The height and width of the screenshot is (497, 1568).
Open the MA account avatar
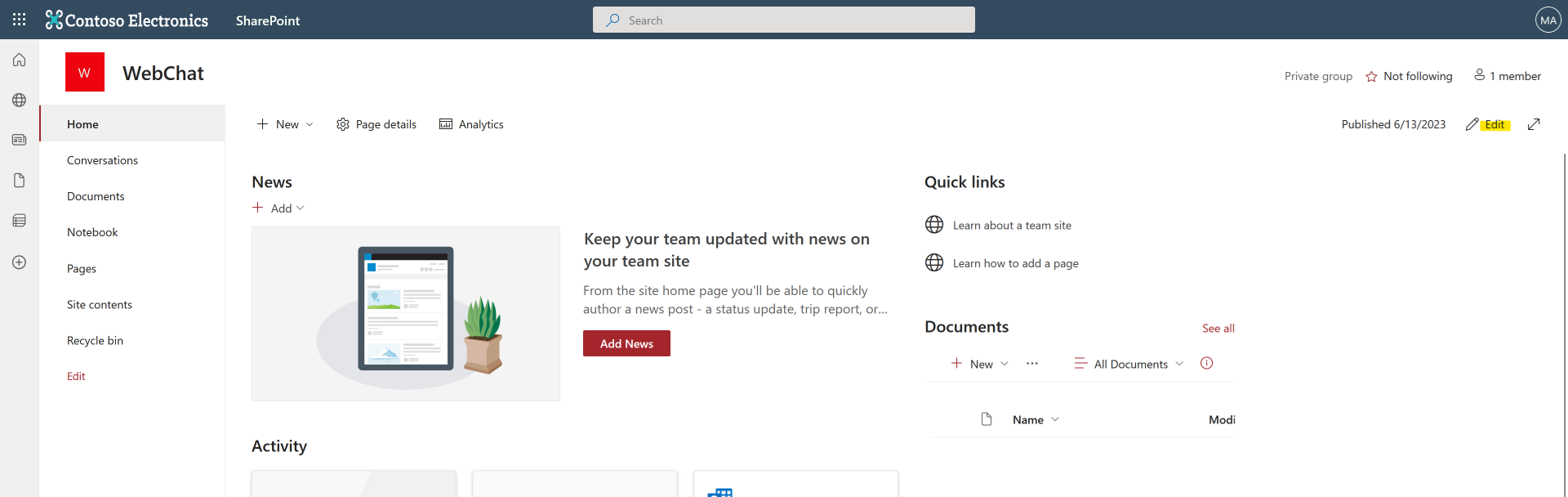point(1548,20)
